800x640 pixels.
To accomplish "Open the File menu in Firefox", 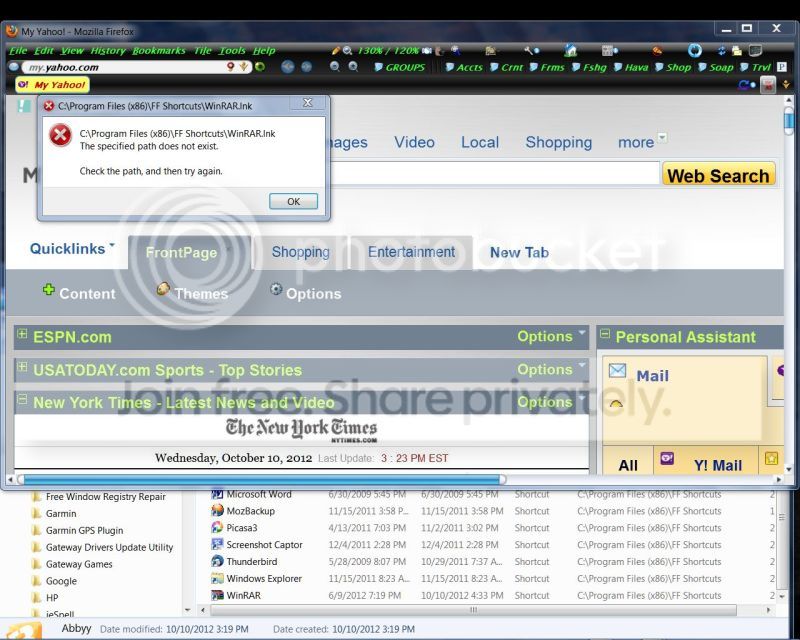I will [x=18, y=51].
